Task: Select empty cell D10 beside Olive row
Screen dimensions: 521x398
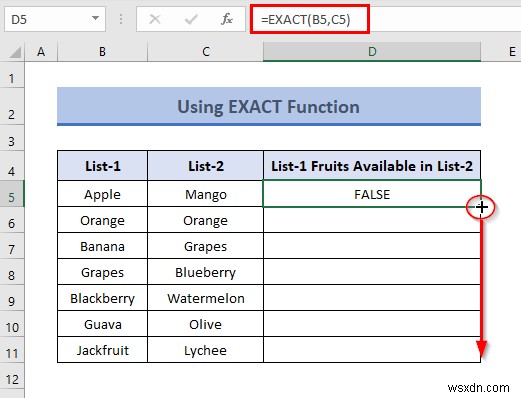Action: pyautogui.click(x=372, y=324)
